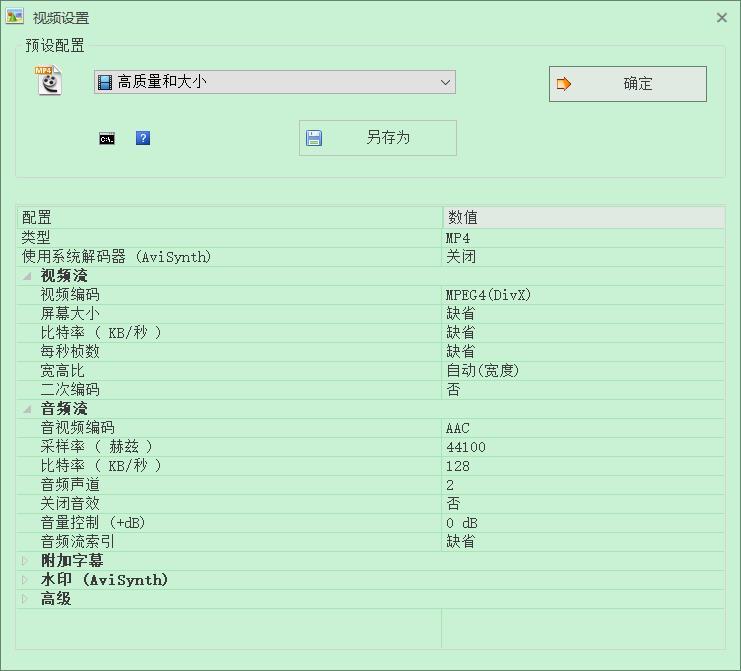741x671 pixels.
Task: Open the command line console icon
Action: [107, 139]
